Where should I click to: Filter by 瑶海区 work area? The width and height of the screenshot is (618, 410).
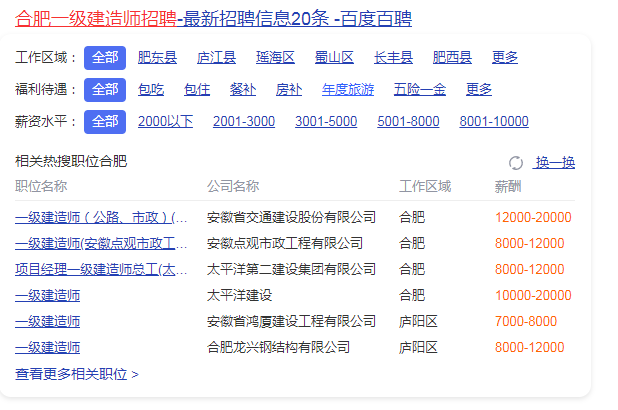(275, 58)
